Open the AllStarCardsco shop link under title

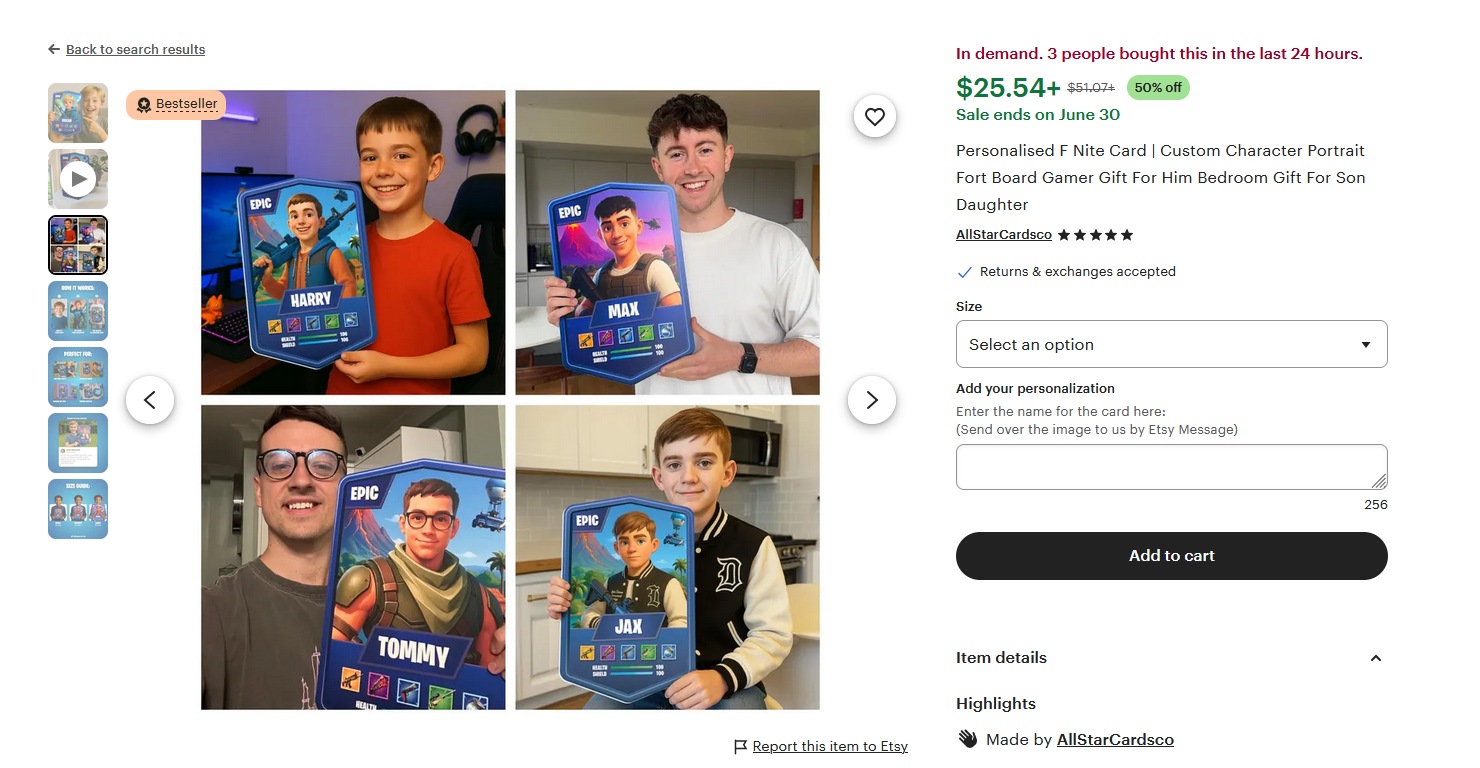tap(1004, 235)
